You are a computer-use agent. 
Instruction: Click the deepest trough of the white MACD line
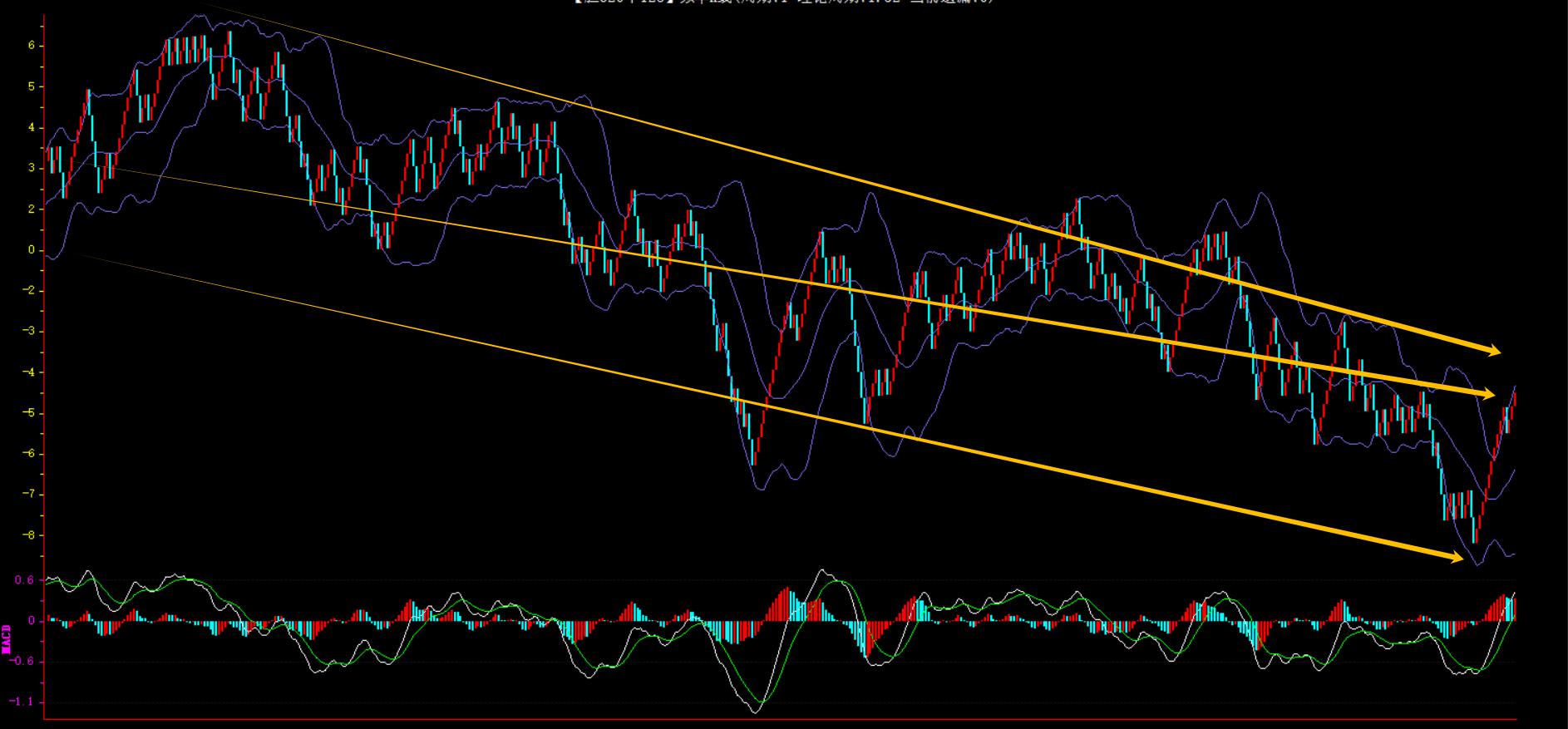757,712
